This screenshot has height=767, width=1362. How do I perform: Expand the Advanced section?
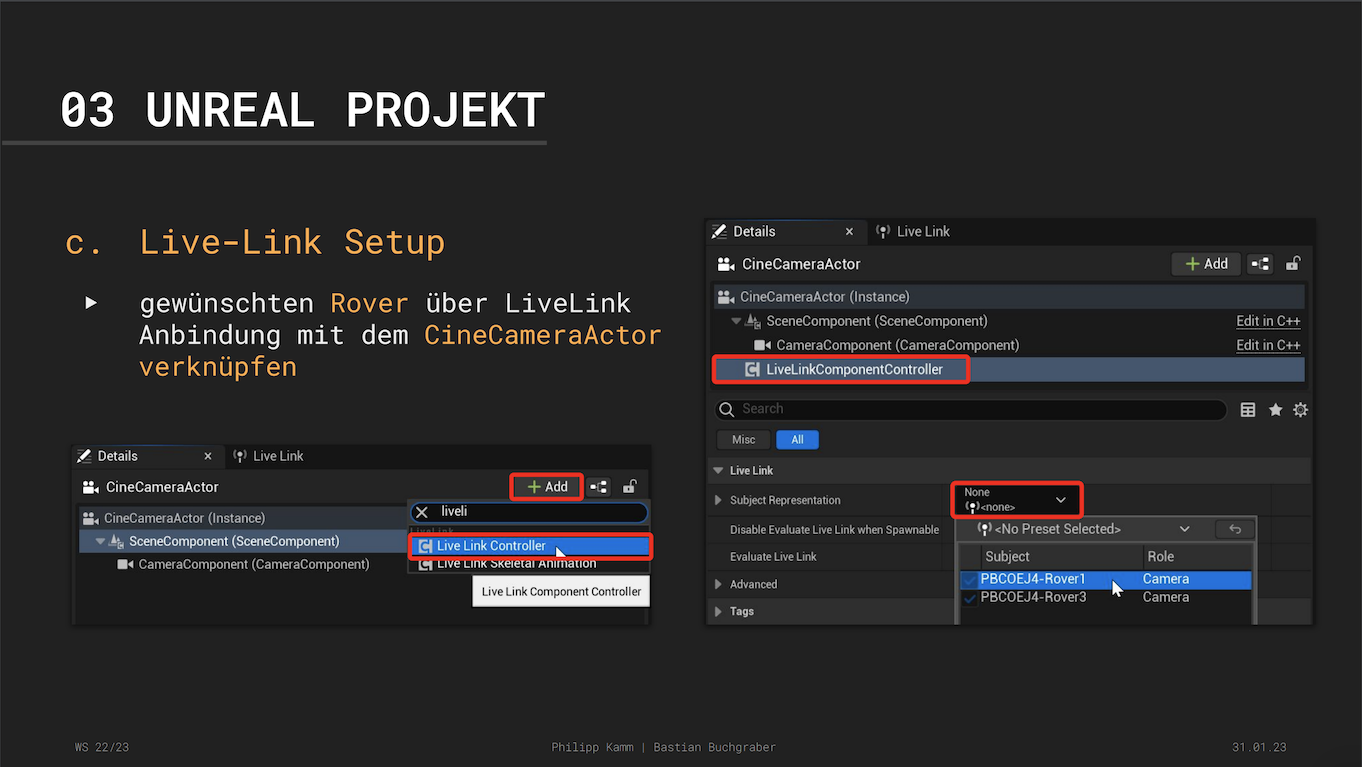(x=718, y=584)
